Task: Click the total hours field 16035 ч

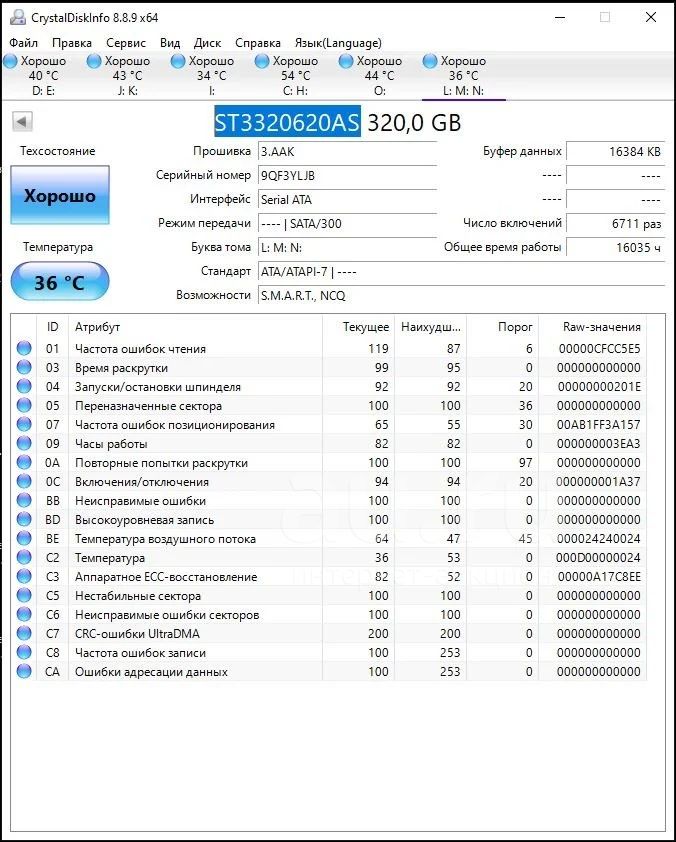Action: (x=615, y=248)
